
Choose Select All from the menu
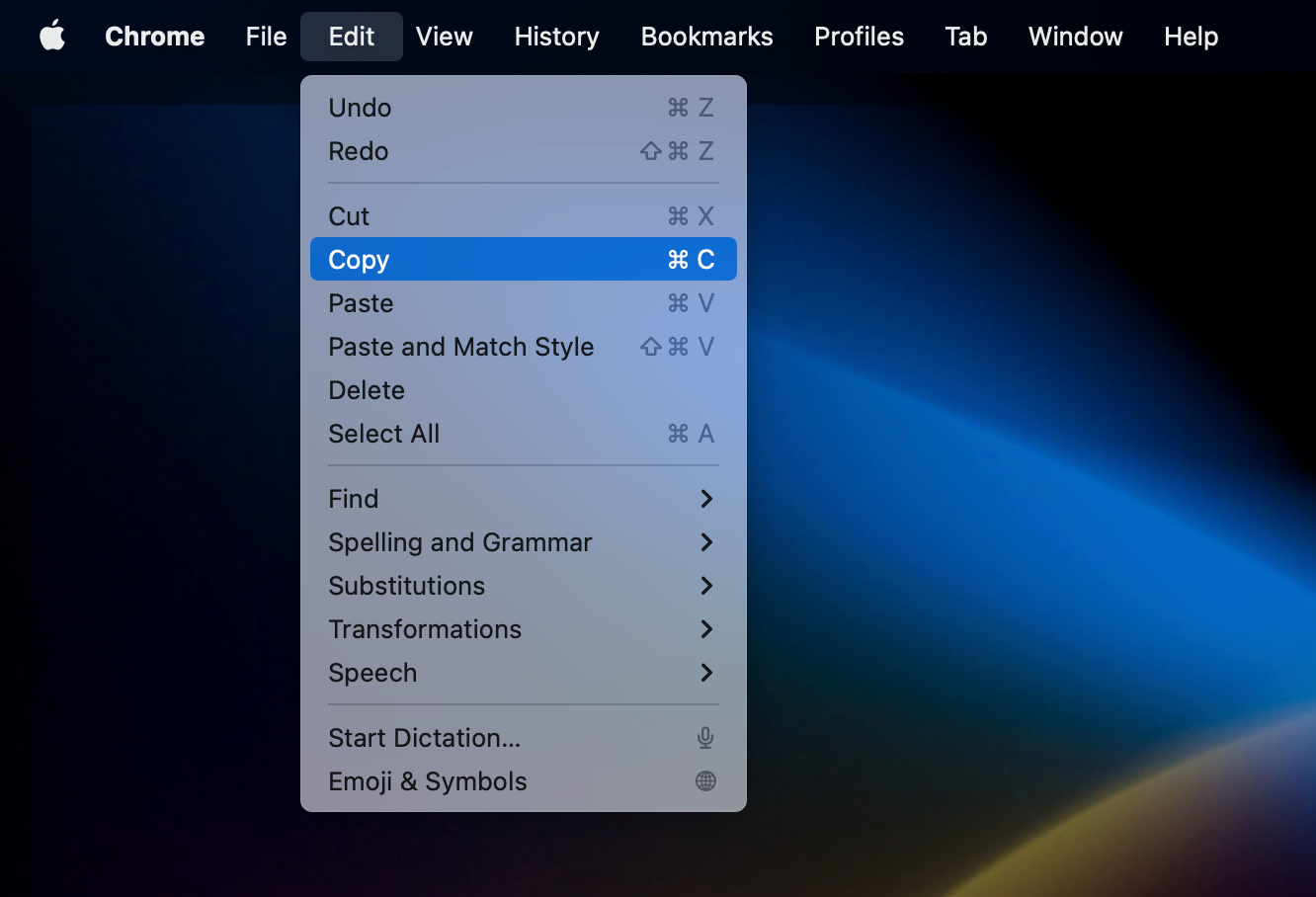tap(524, 434)
